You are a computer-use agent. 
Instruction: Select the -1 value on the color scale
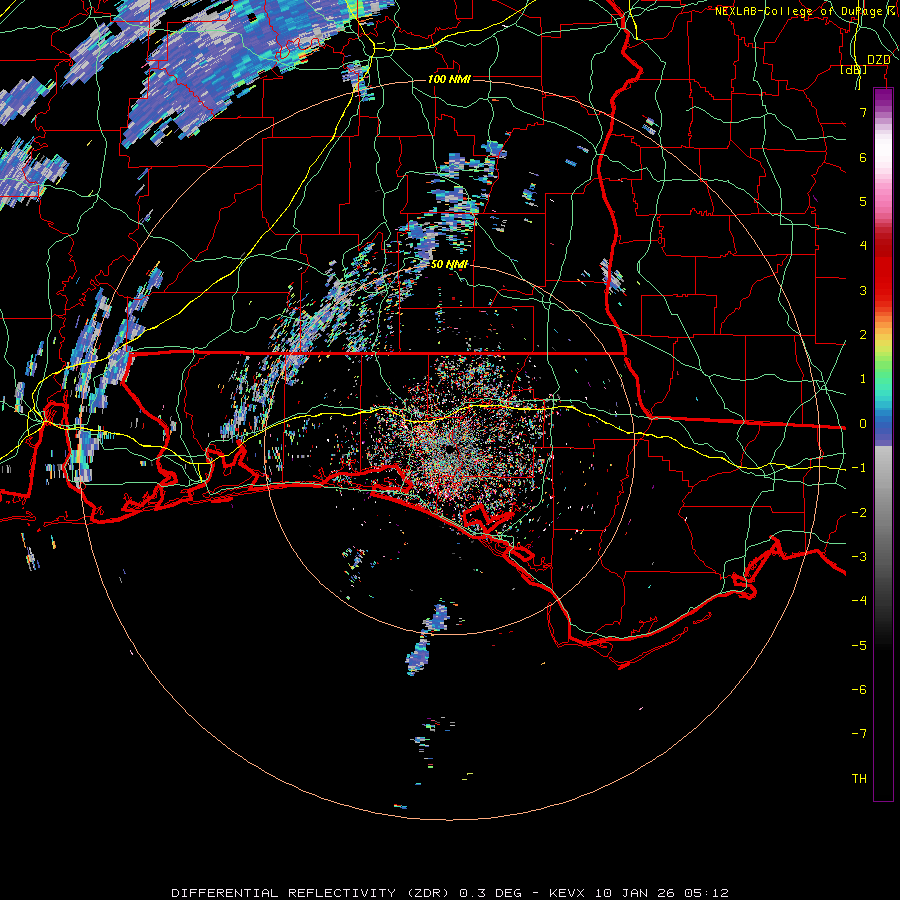(859, 468)
